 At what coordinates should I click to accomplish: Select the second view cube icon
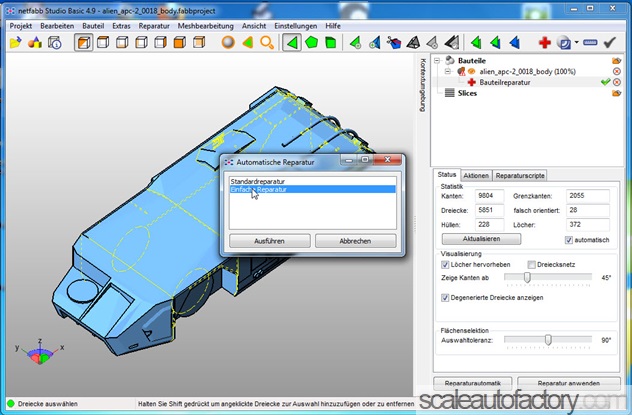click(x=103, y=42)
